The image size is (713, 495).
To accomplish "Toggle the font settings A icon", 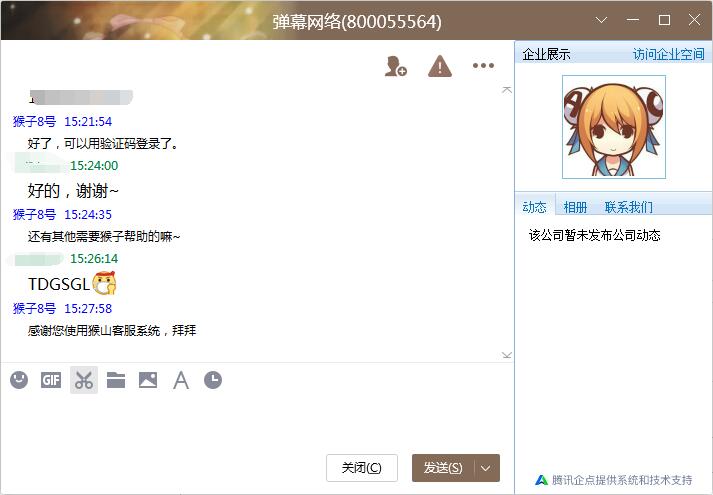I will tap(181, 380).
